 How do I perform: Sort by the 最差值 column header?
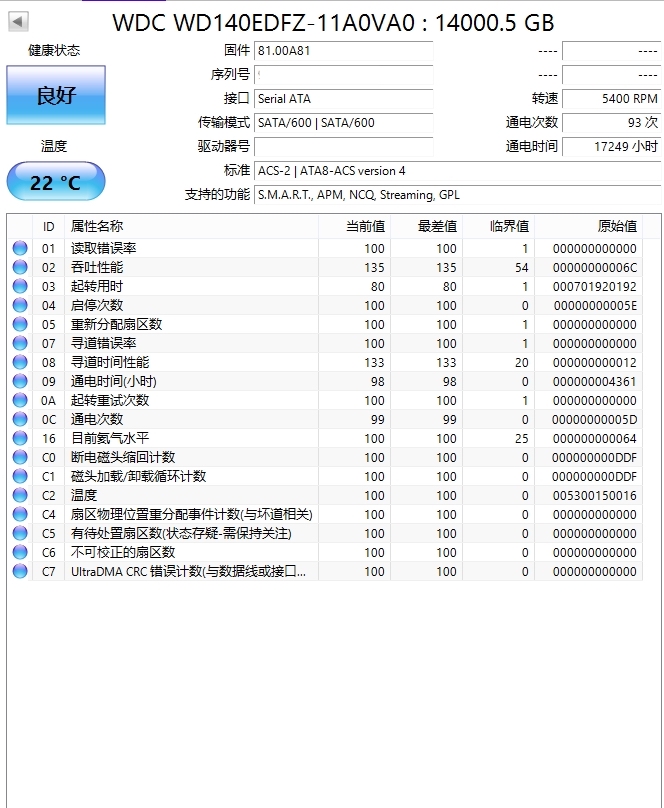(427, 227)
